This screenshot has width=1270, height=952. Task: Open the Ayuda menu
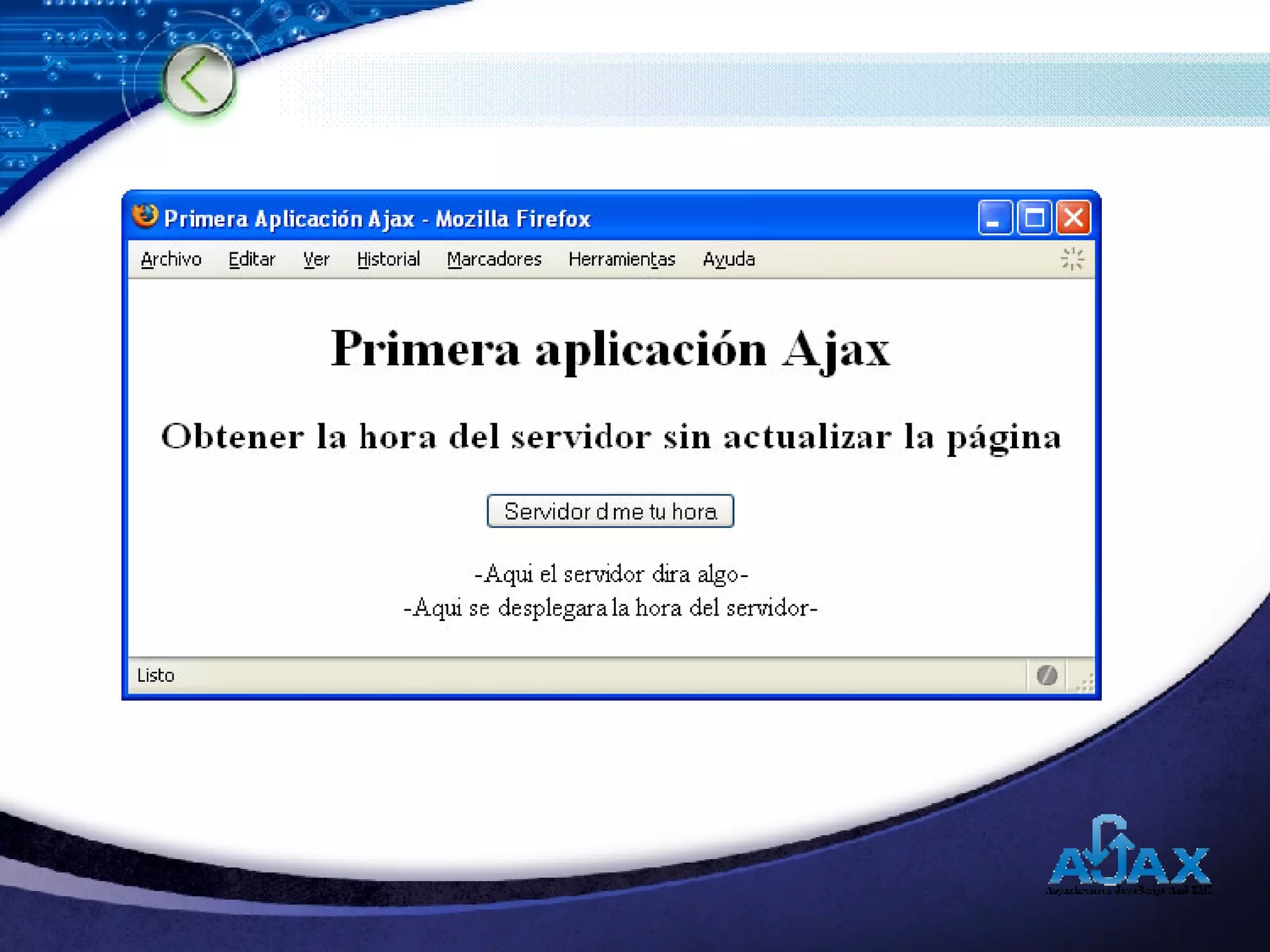coord(729,259)
